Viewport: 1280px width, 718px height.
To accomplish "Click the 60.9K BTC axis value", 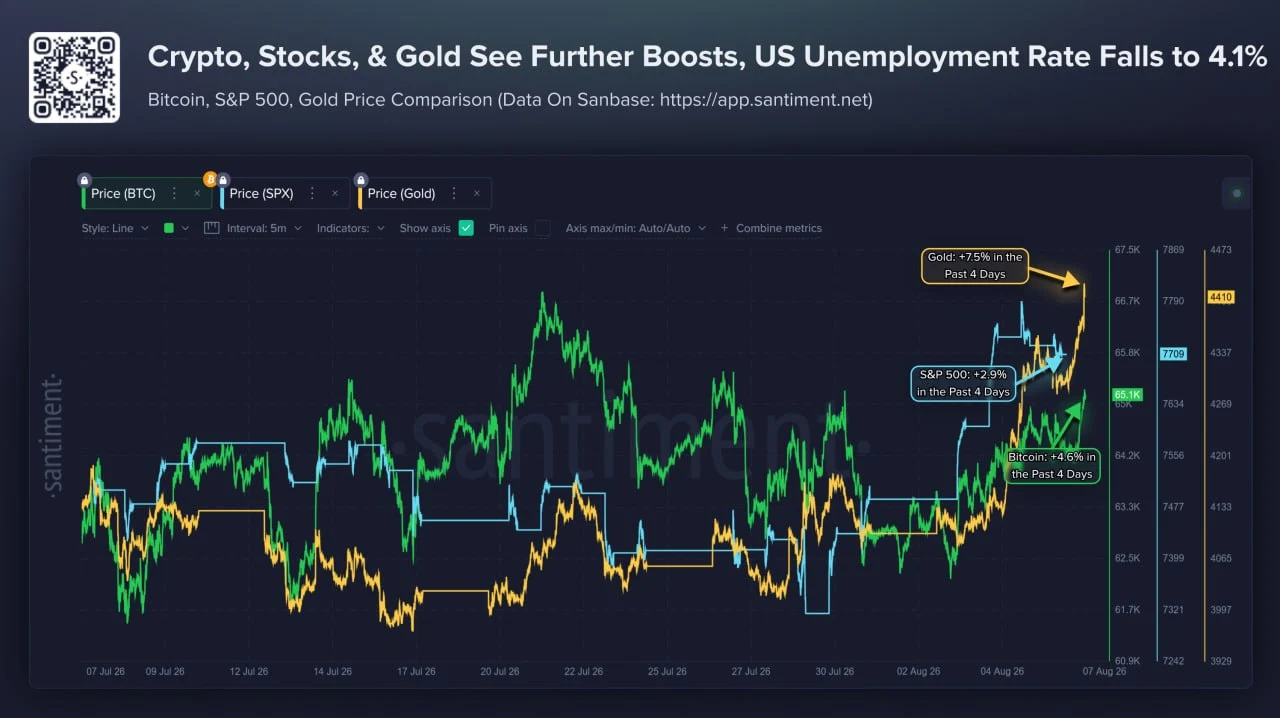I will click(1127, 661).
